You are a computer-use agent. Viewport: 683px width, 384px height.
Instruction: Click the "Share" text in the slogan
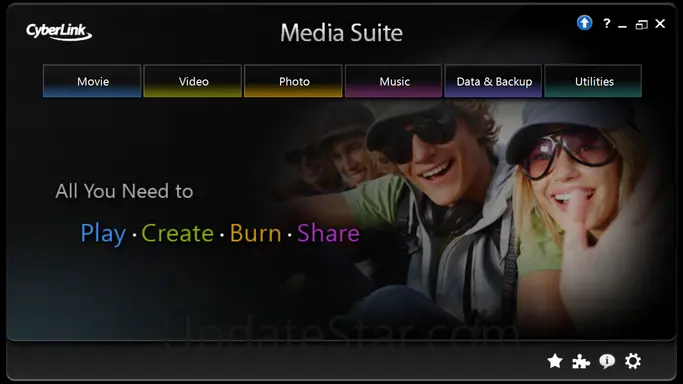click(x=328, y=233)
